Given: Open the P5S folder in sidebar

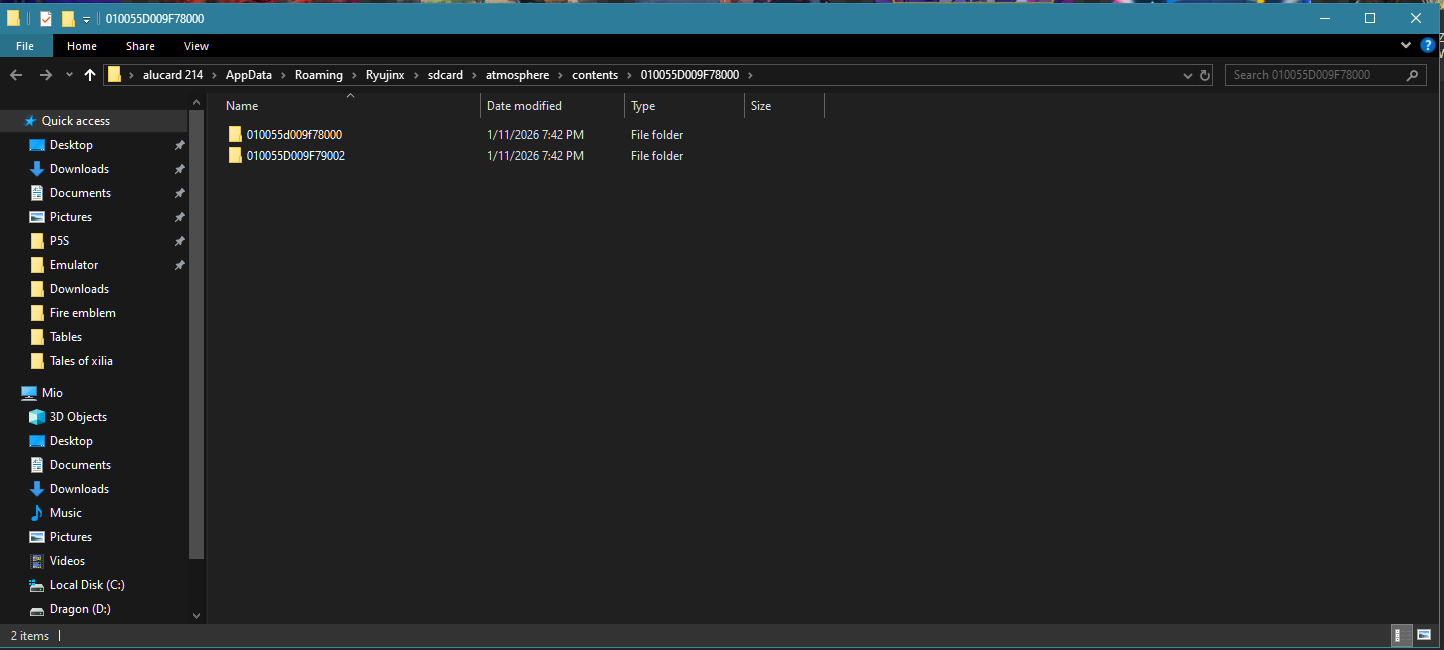Looking at the screenshot, I should [59, 241].
